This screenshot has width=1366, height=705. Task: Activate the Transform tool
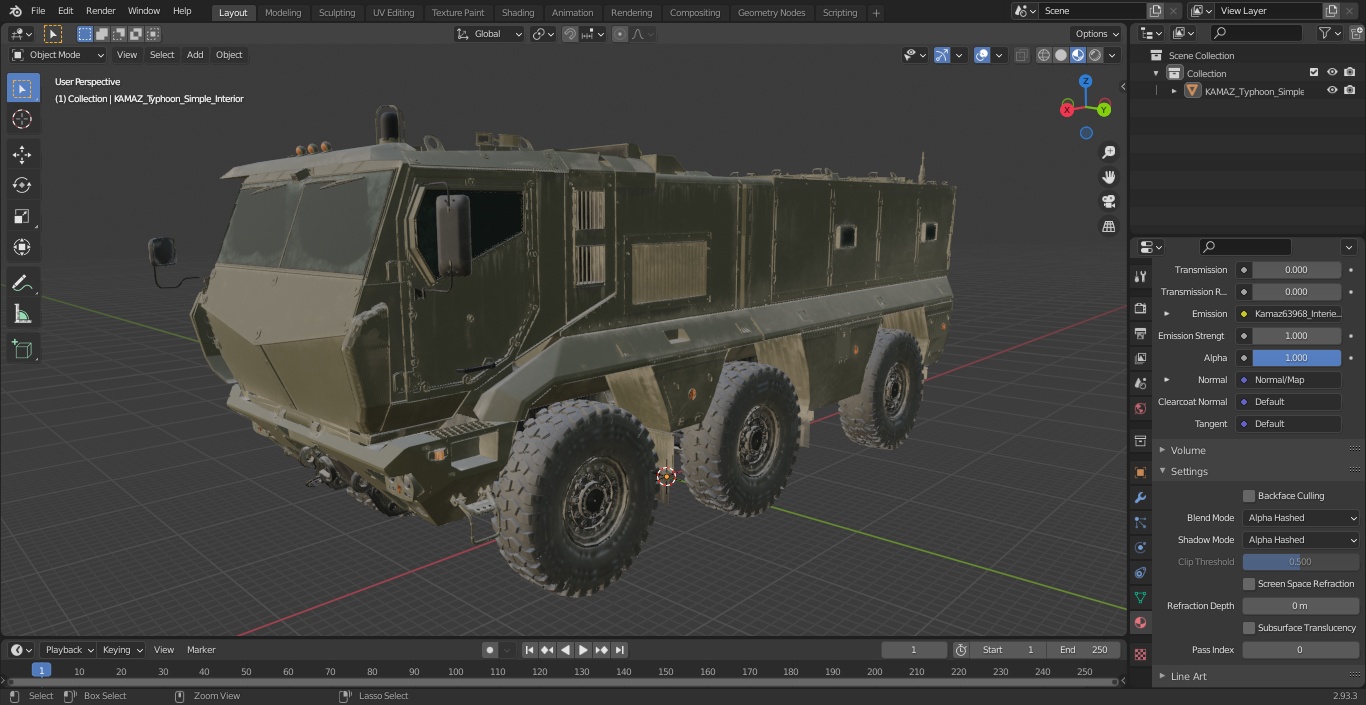click(x=22, y=247)
